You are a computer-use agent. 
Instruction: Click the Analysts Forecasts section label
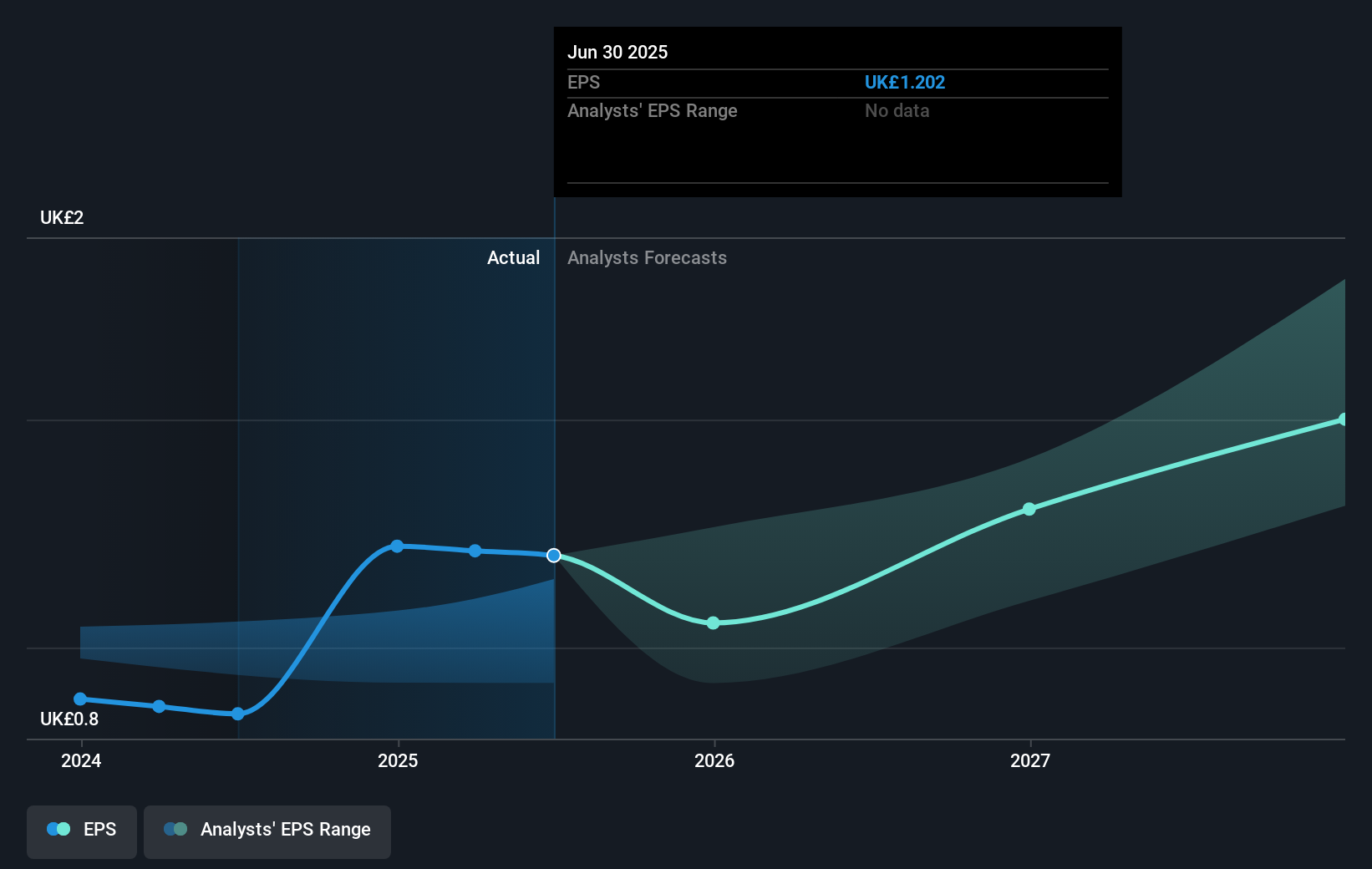[x=647, y=257]
